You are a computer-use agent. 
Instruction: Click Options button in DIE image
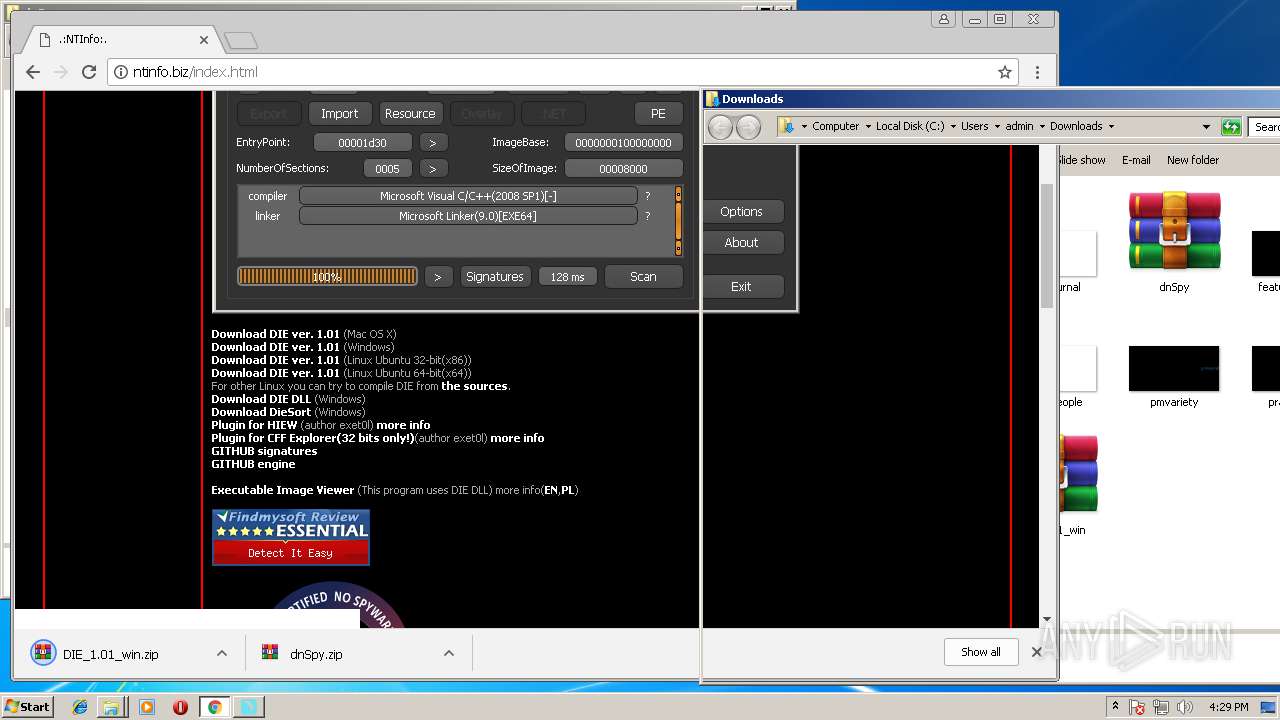click(741, 211)
